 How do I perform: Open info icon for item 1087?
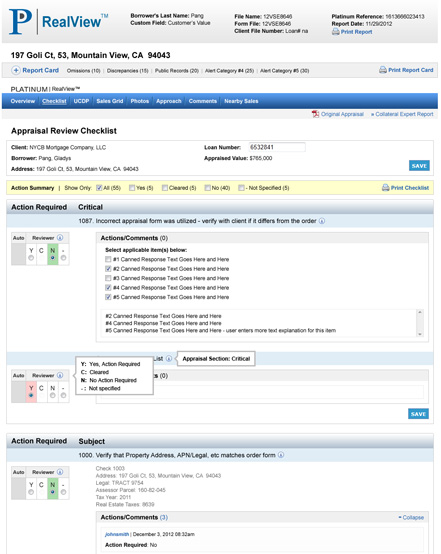coord(322,221)
